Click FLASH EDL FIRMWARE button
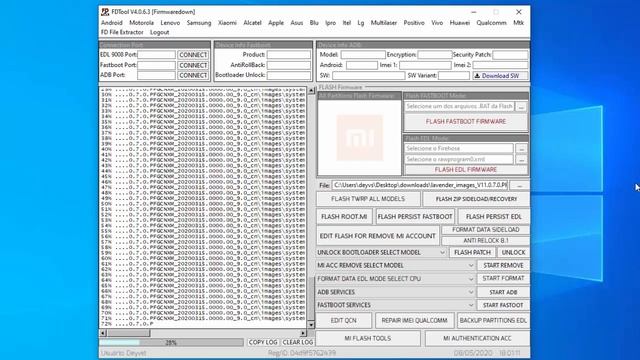This screenshot has width=640, height=360. pyautogui.click(x=466, y=169)
